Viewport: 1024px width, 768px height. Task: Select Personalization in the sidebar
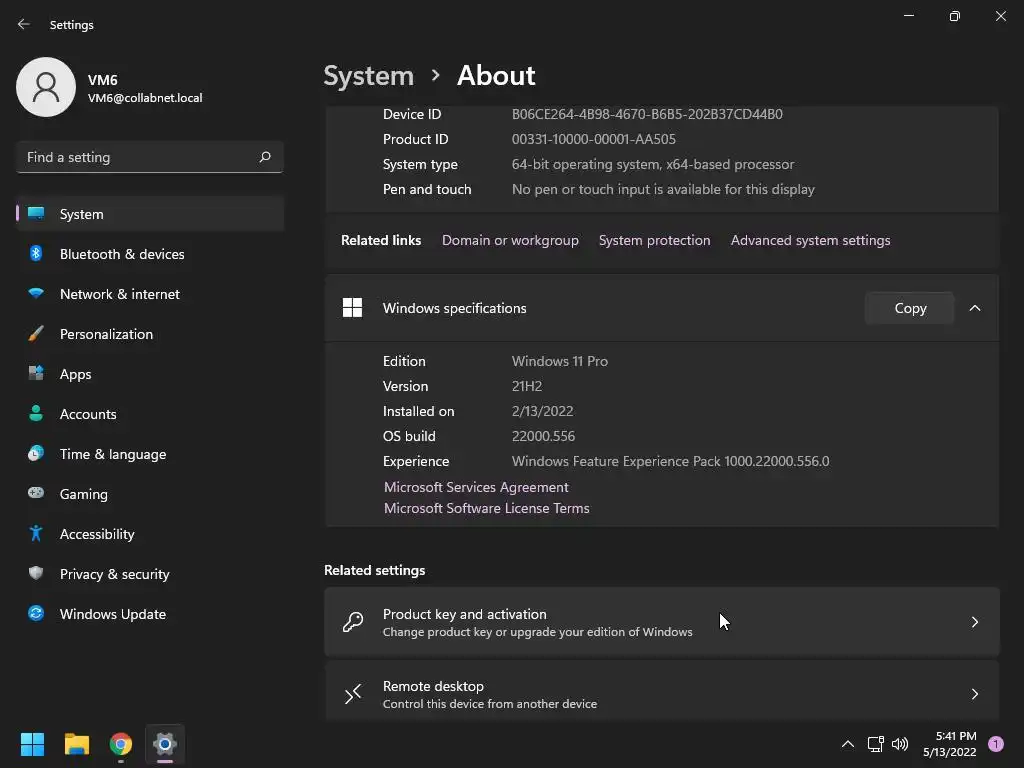(x=150, y=334)
